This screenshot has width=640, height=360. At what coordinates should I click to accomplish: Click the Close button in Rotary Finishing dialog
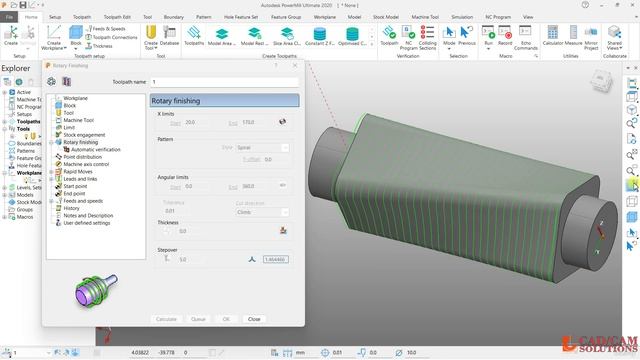pos(254,319)
